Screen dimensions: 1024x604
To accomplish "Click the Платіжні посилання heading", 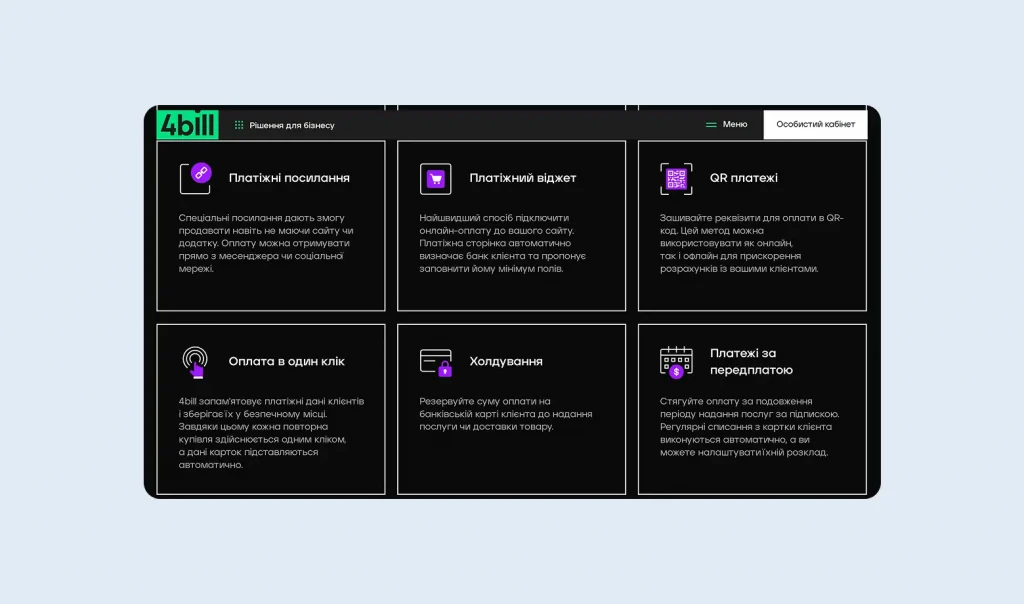I will click(x=289, y=177).
